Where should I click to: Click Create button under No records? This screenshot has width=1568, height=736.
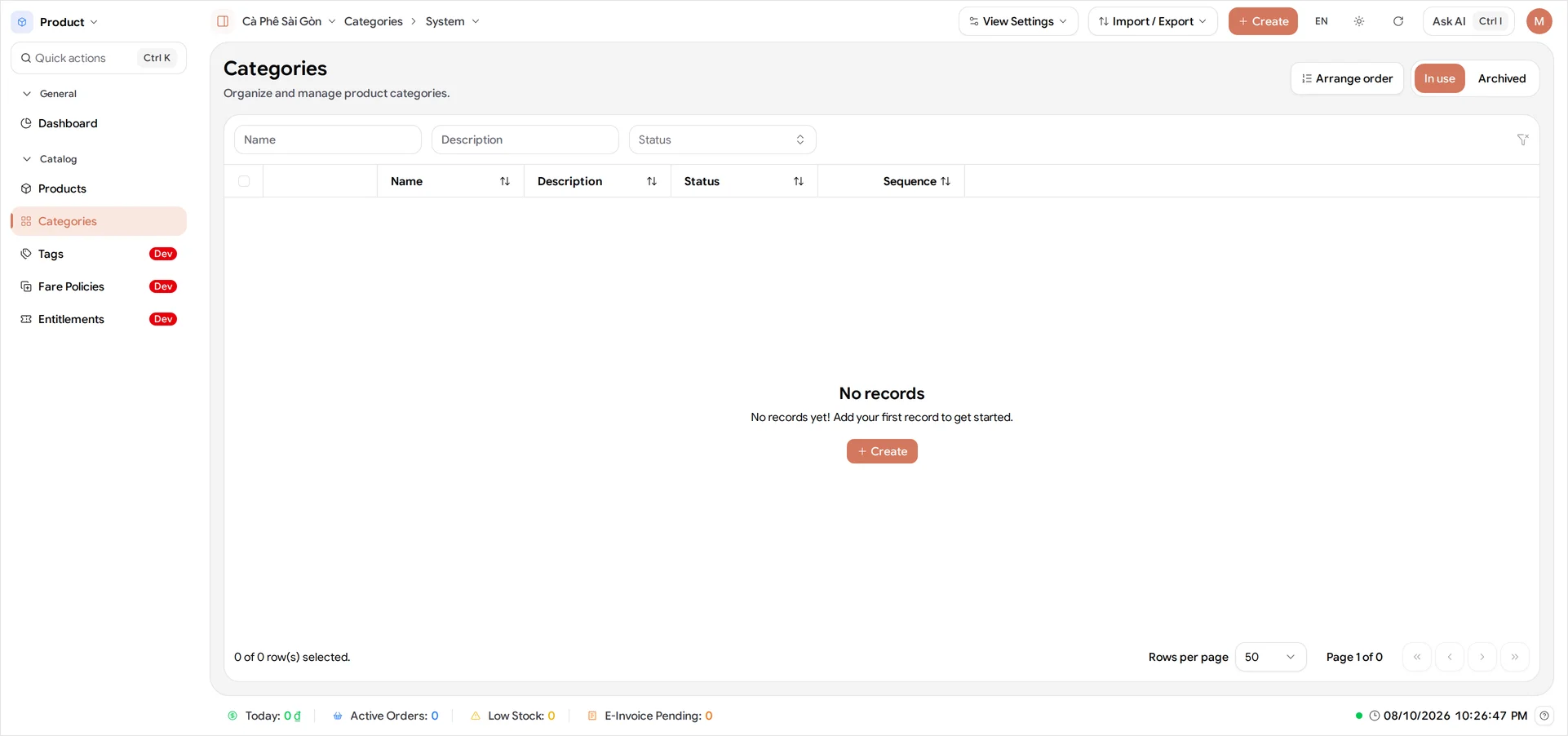[882, 451]
